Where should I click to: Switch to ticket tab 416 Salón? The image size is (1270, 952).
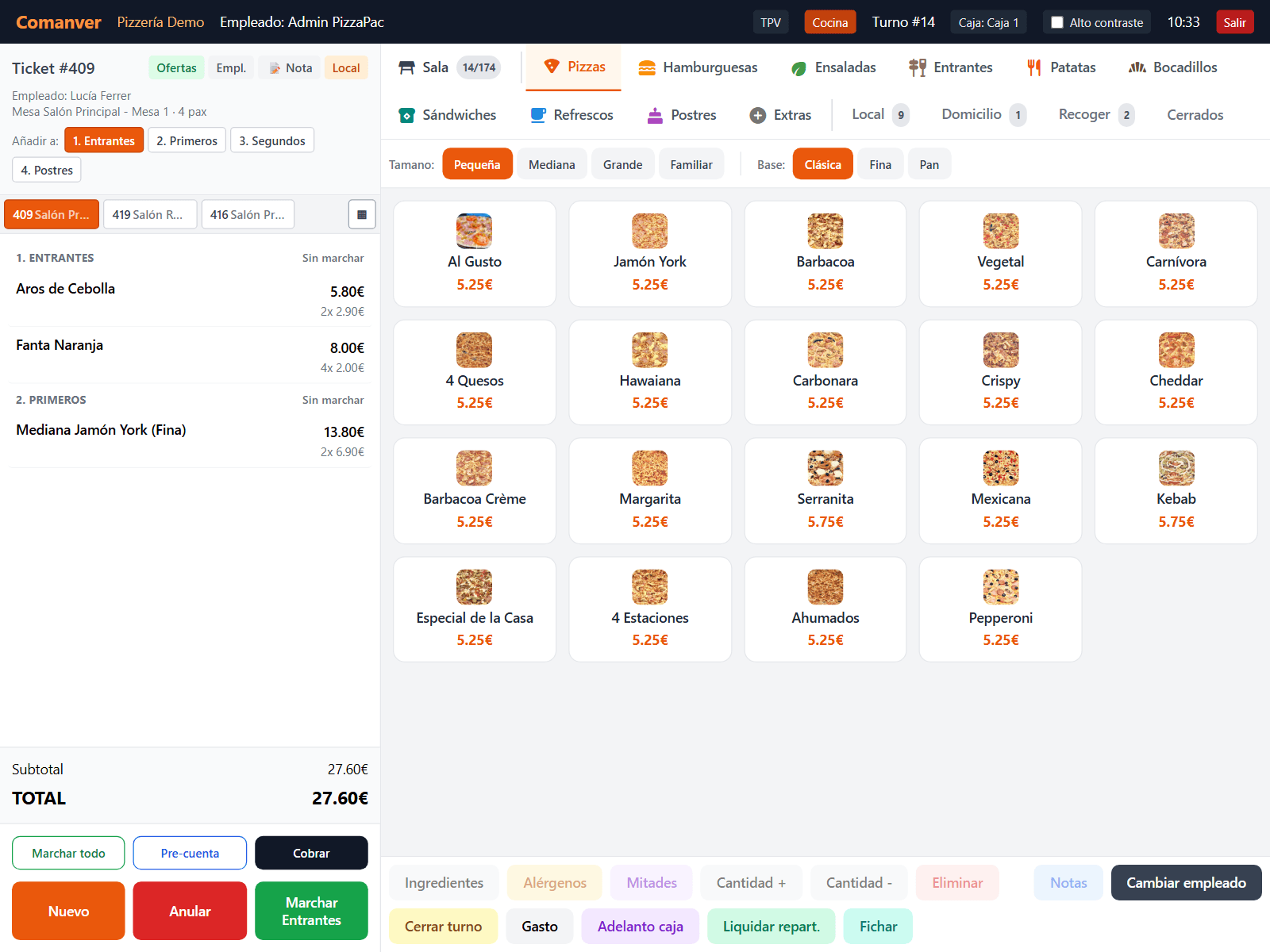click(248, 214)
